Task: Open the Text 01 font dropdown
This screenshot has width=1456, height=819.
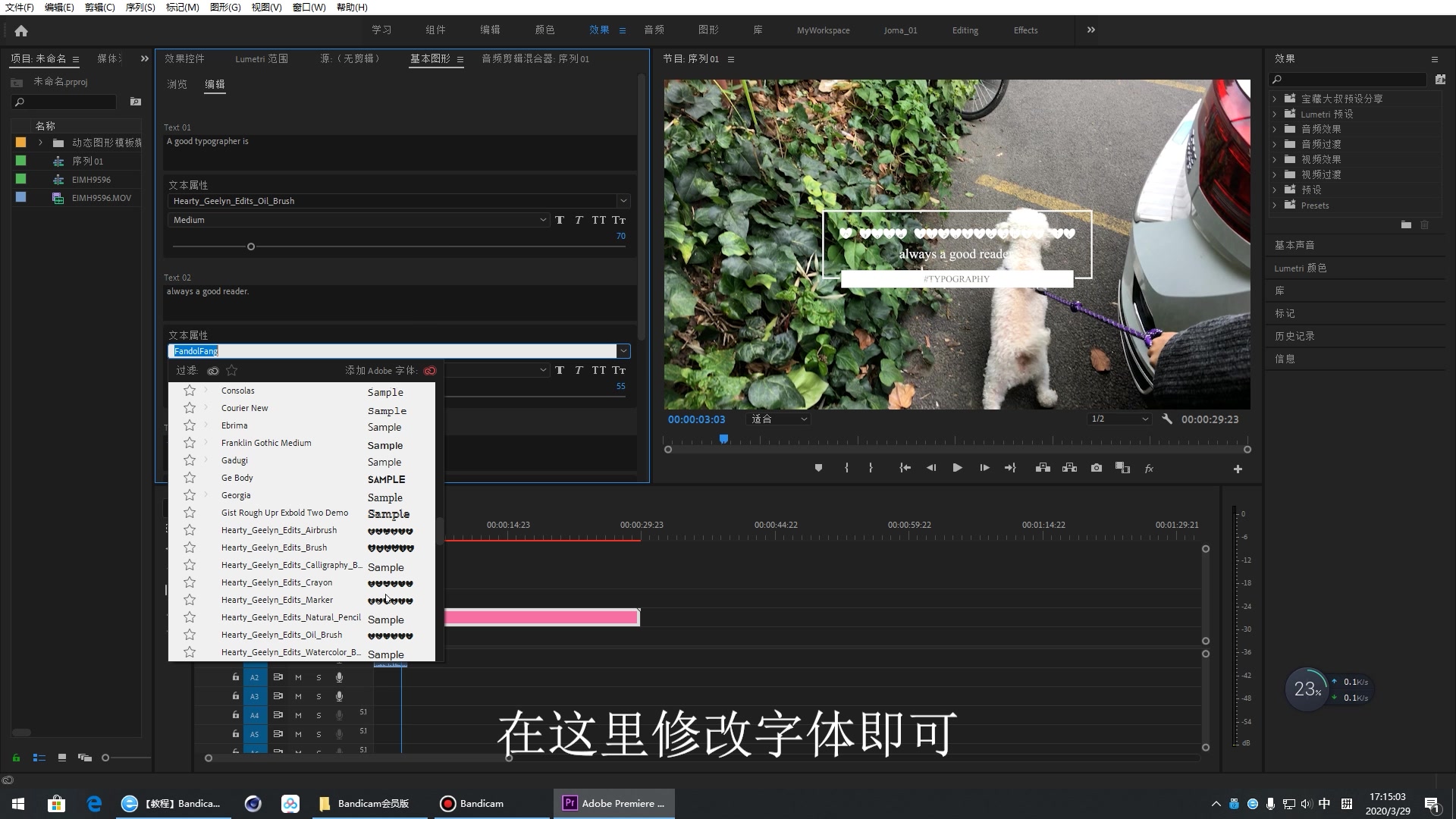Action: pyautogui.click(x=623, y=201)
